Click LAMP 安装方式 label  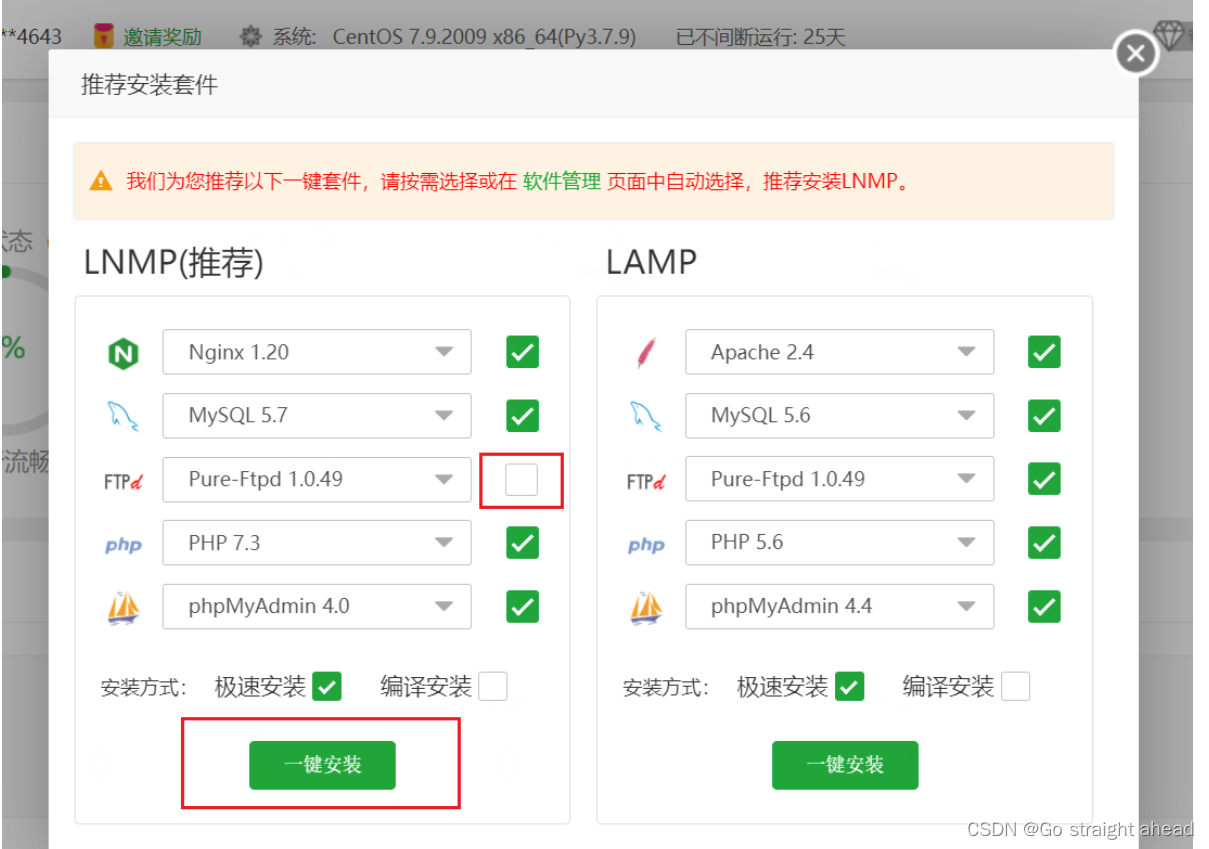(666, 688)
